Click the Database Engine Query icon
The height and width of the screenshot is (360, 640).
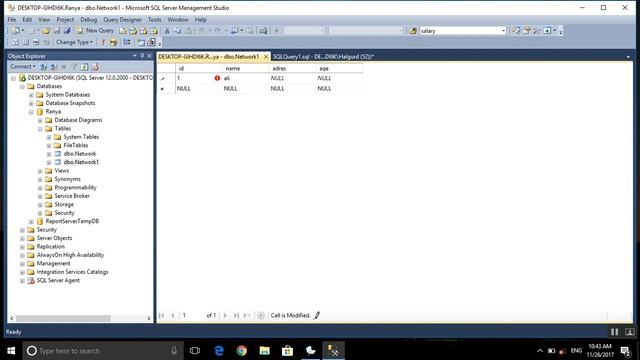pyautogui.click(x=123, y=31)
